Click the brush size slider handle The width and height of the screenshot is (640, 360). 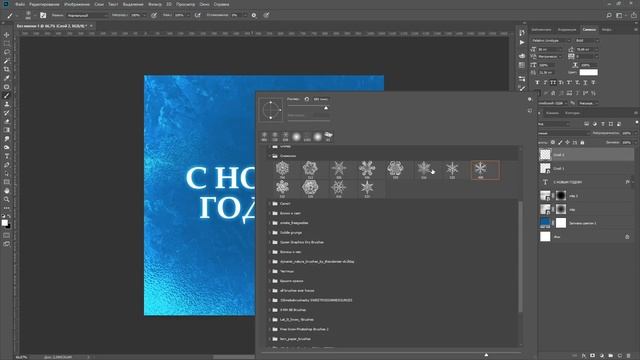pyautogui.click(x=326, y=108)
